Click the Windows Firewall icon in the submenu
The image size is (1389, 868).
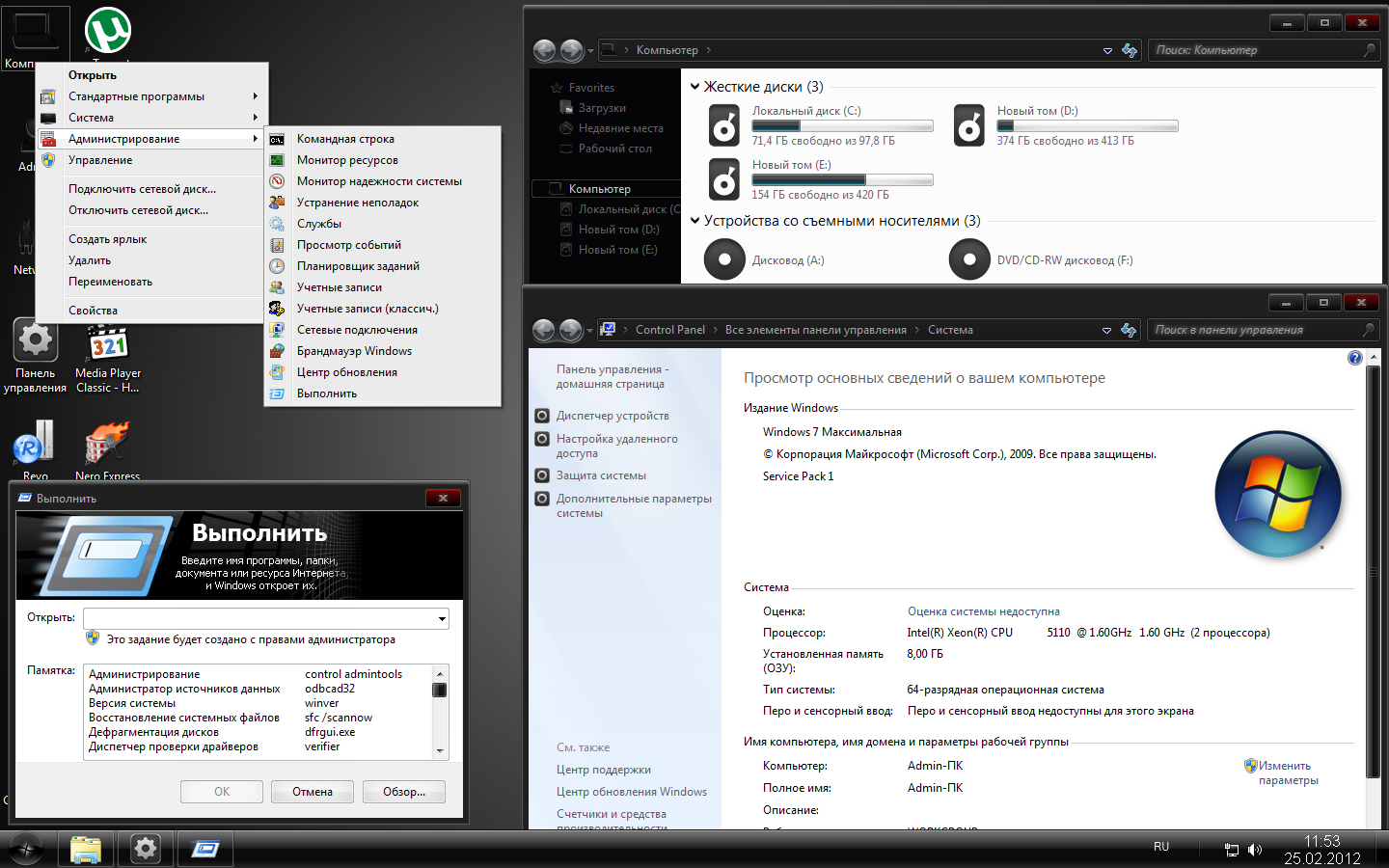pyautogui.click(x=277, y=351)
